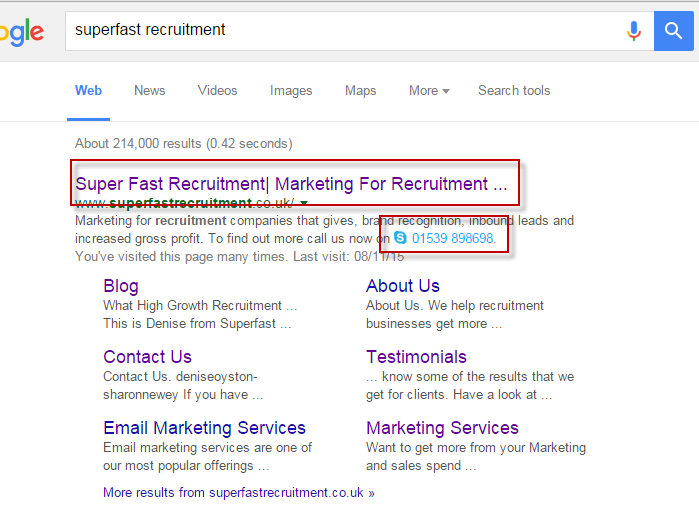Open the Blog sitelink

click(121, 286)
